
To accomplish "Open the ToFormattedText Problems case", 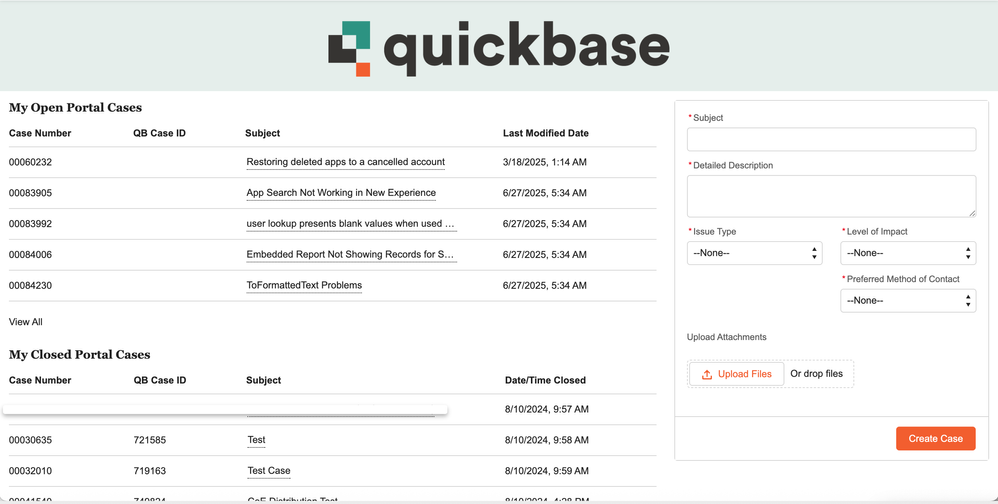I will pos(304,286).
